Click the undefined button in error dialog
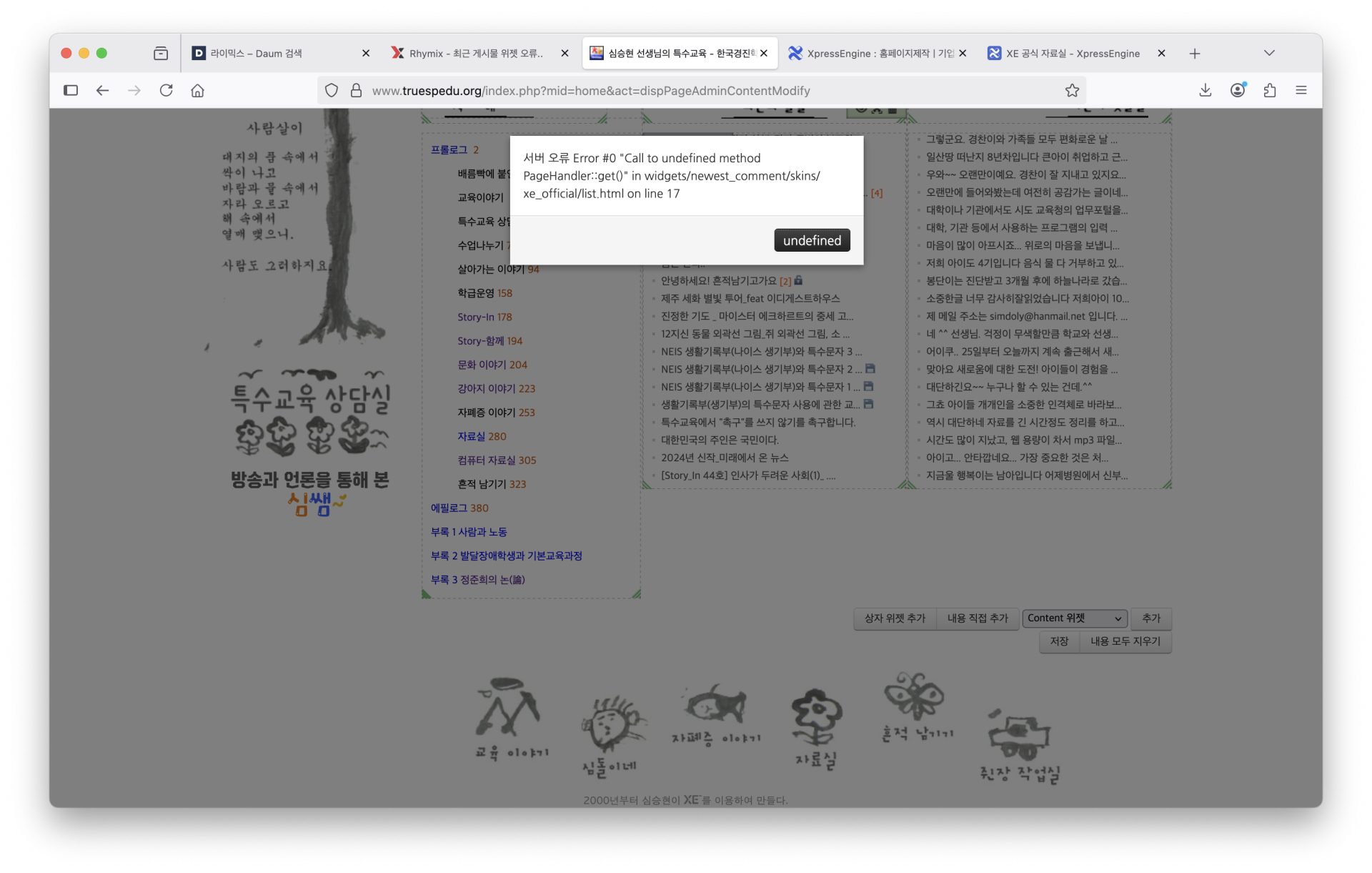Image resolution: width=1372 pixels, height=873 pixels. coord(812,240)
